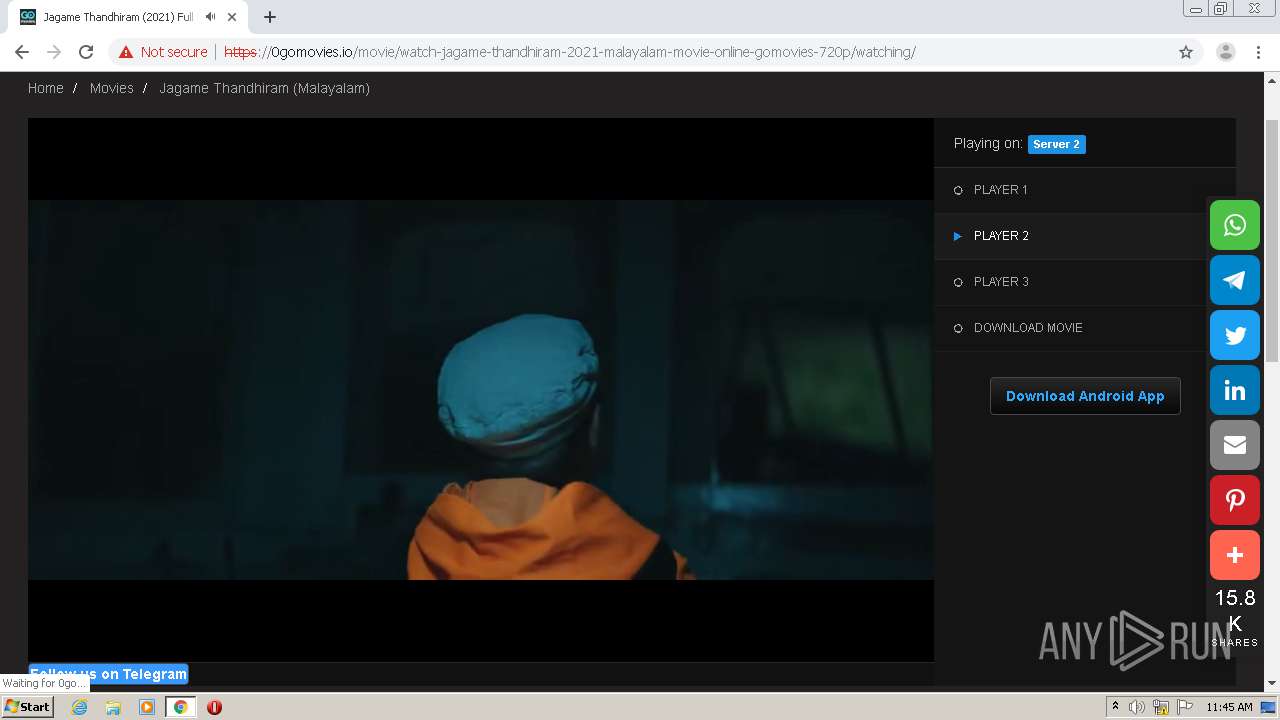Click the action center flag icon
Image resolution: width=1280 pixels, height=720 pixels.
[x=1185, y=707]
